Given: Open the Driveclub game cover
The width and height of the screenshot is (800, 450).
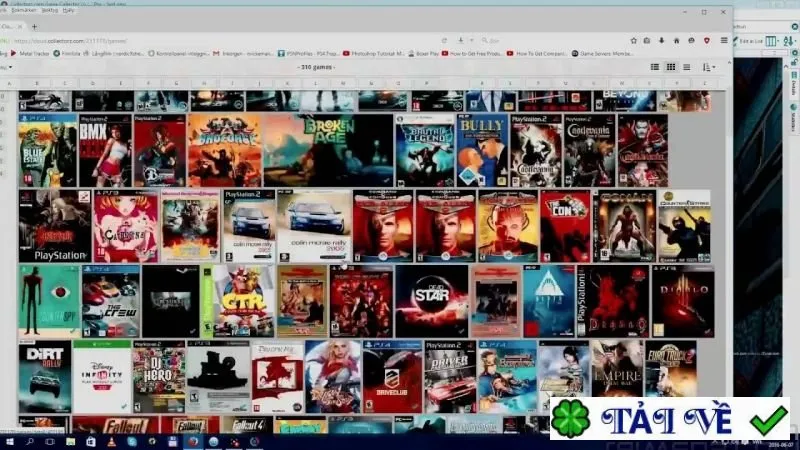Looking at the screenshot, I should click(392, 377).
